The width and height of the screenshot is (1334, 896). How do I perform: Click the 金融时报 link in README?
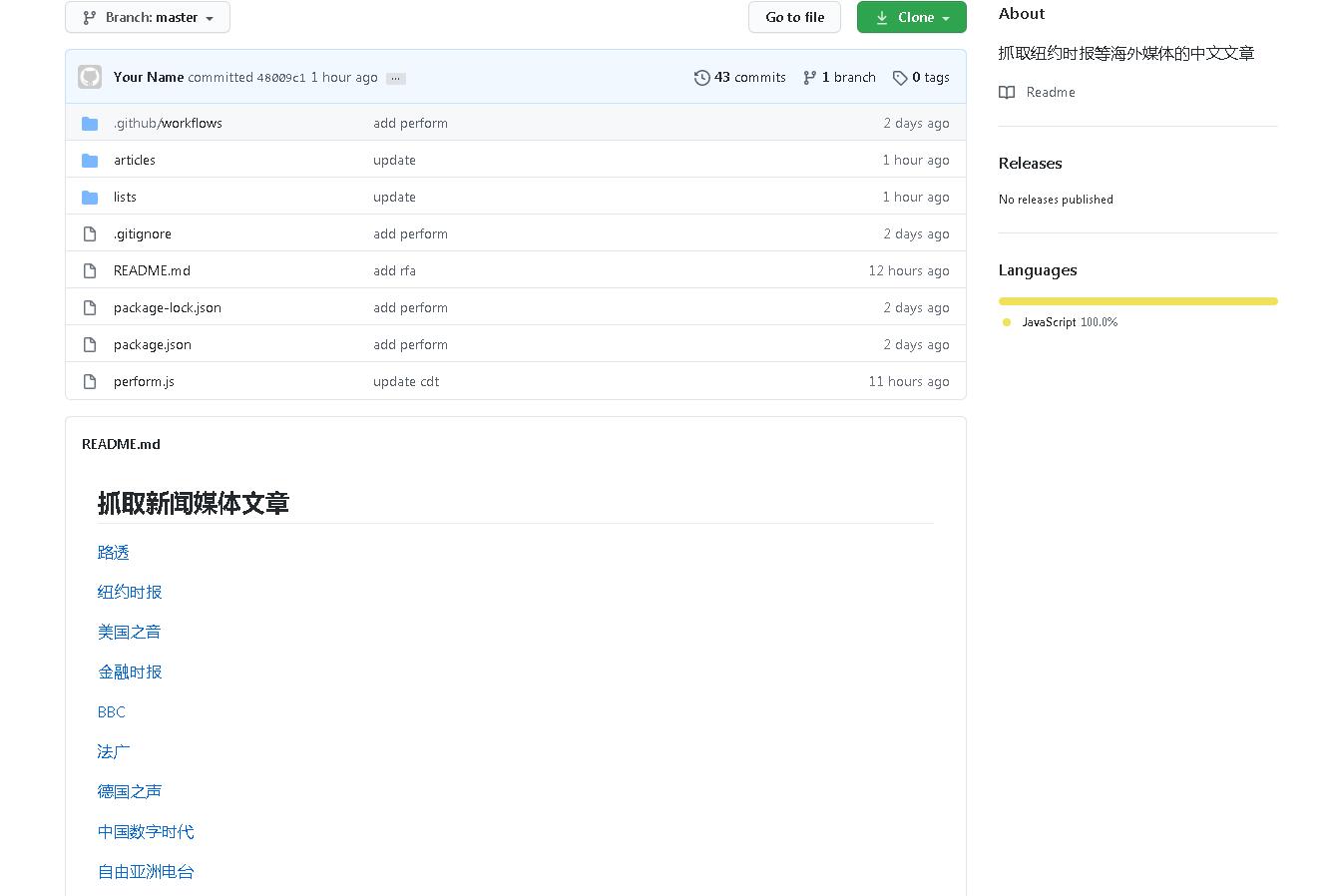tap(130, 672)
